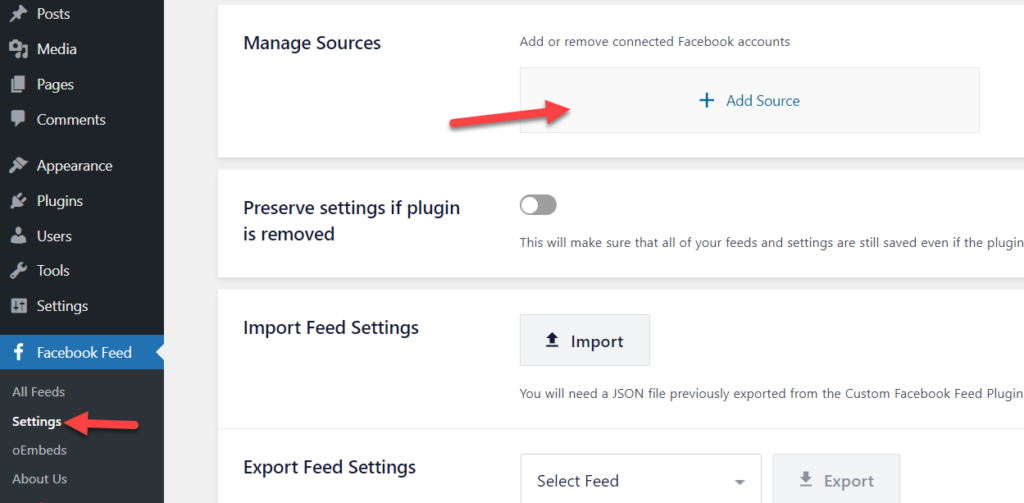Screen dimensions: 1024x503
Task: Click the Facebook Feed logo icon
Action: click(19, 353)
